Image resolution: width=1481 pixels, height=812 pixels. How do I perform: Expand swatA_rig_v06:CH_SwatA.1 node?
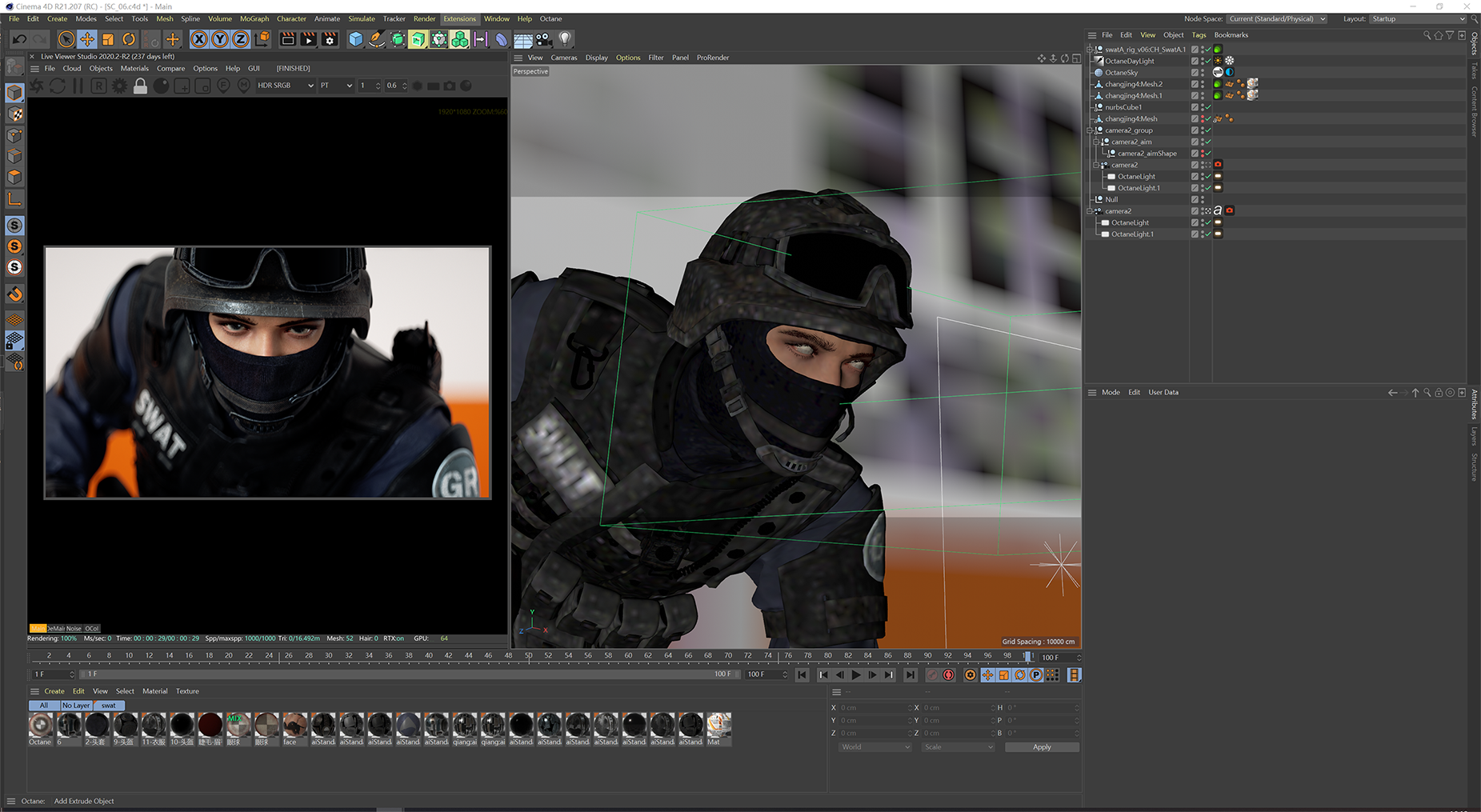point(1090,49)
